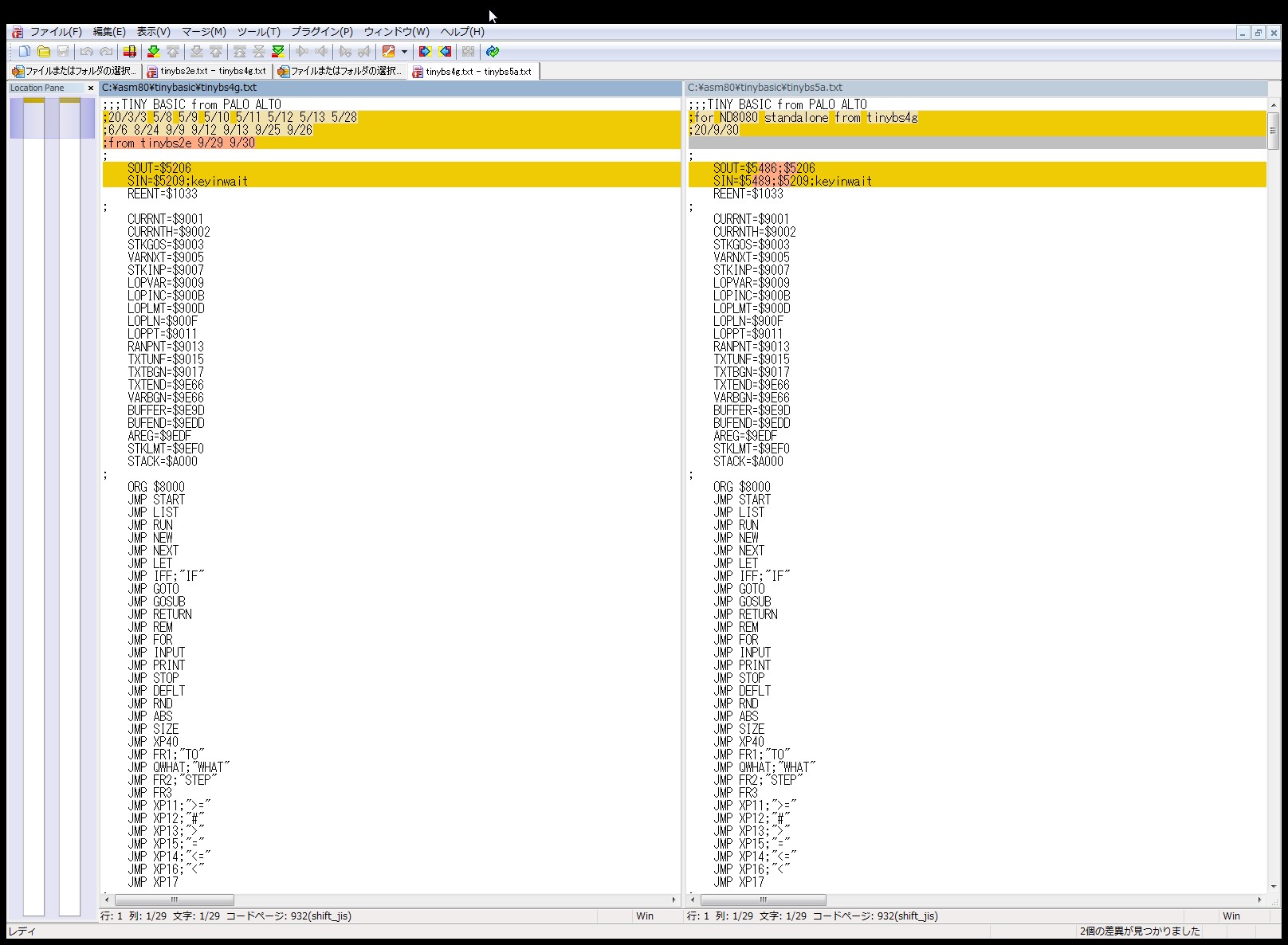The width and height of the screenshot is (1288, 945).
Task: Copy difference to right icon
Action: click(302, 52)
